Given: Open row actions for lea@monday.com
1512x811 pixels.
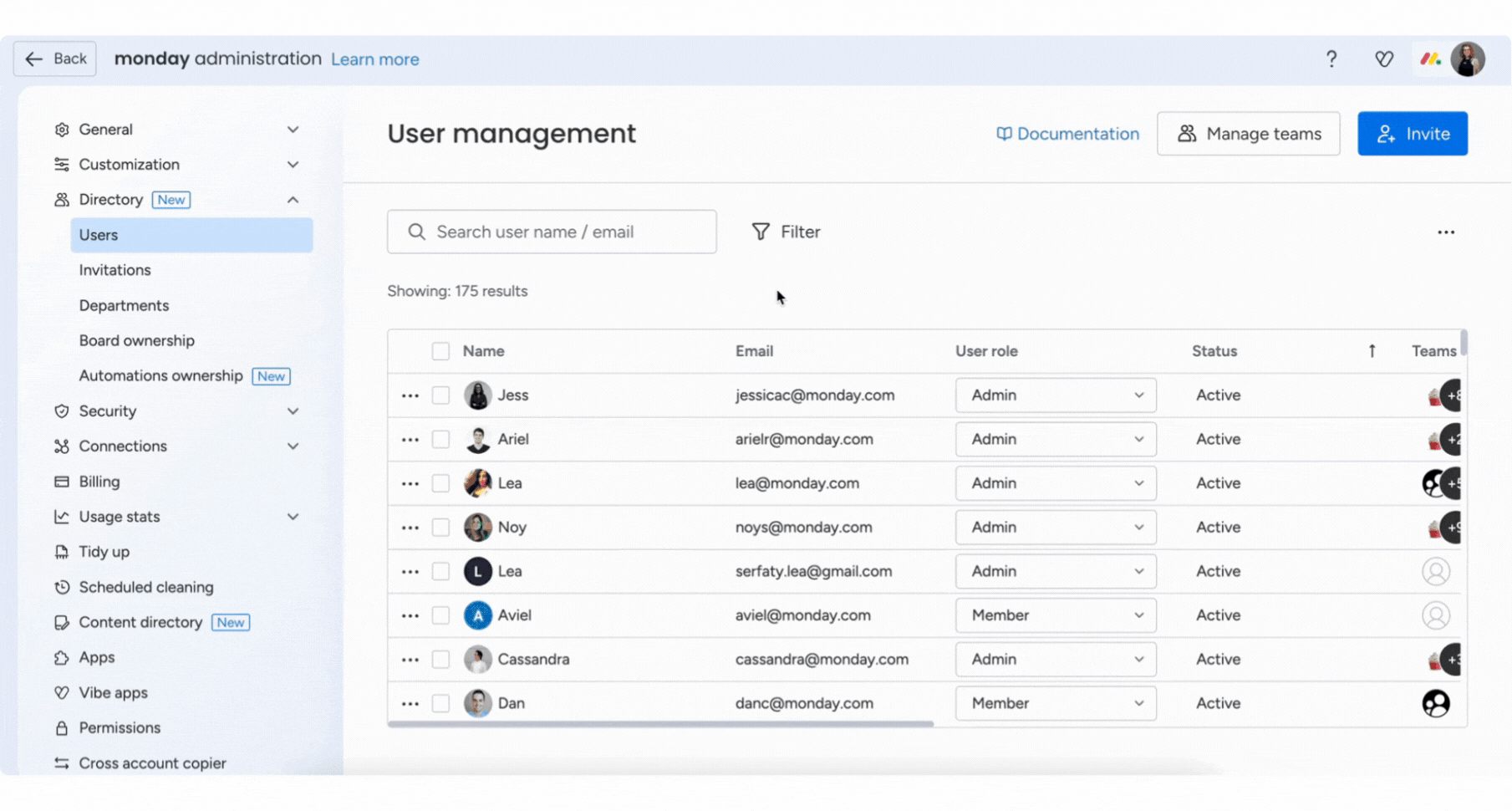Looking at the screenshot, I should tap(410, 483).
